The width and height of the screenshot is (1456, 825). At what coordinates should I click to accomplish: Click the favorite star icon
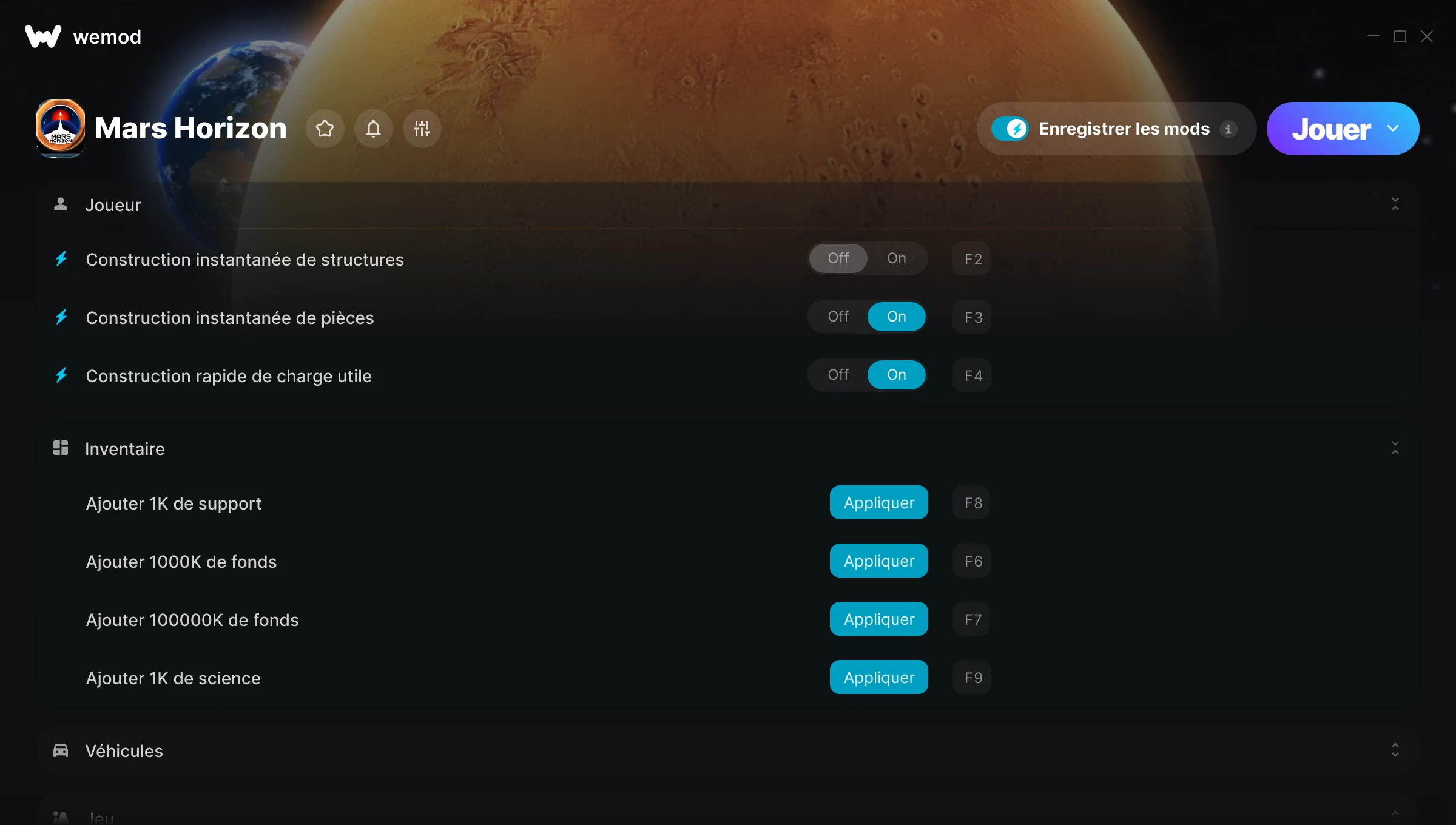point(325,129)
